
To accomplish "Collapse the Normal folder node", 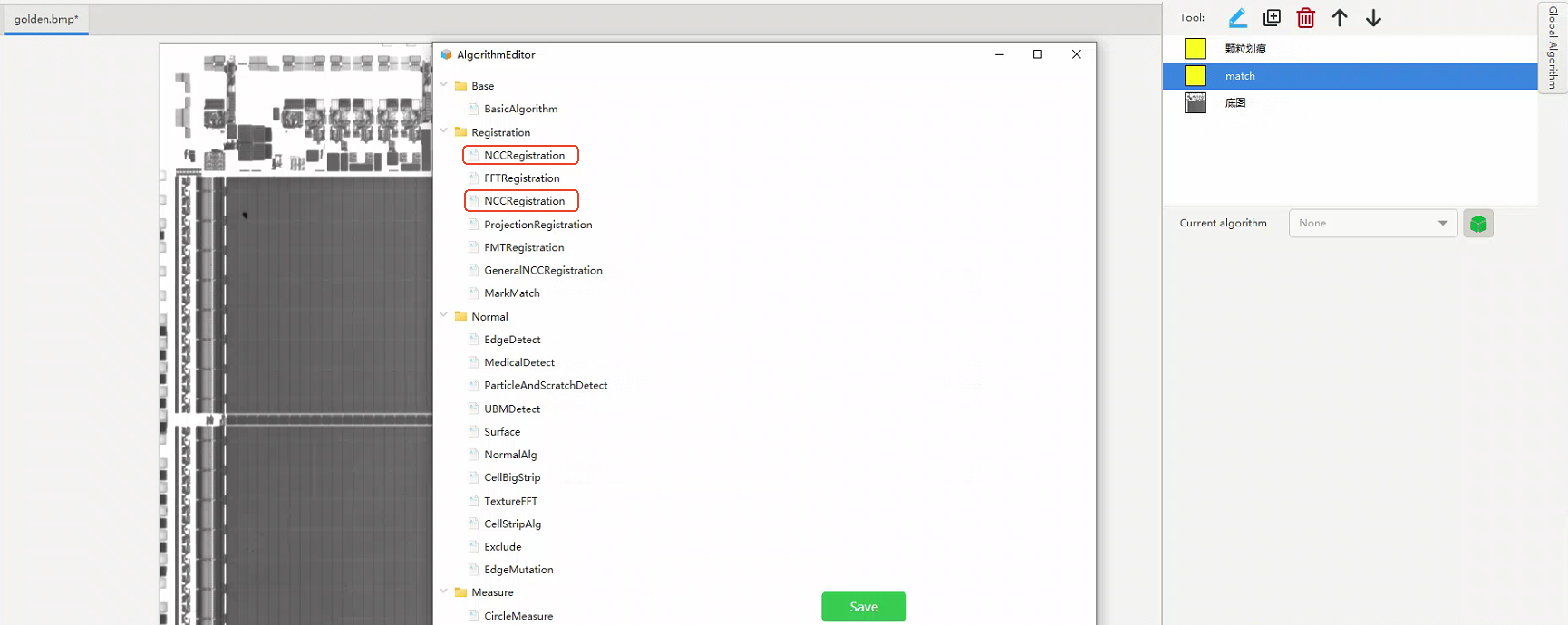I will (444, 316).
